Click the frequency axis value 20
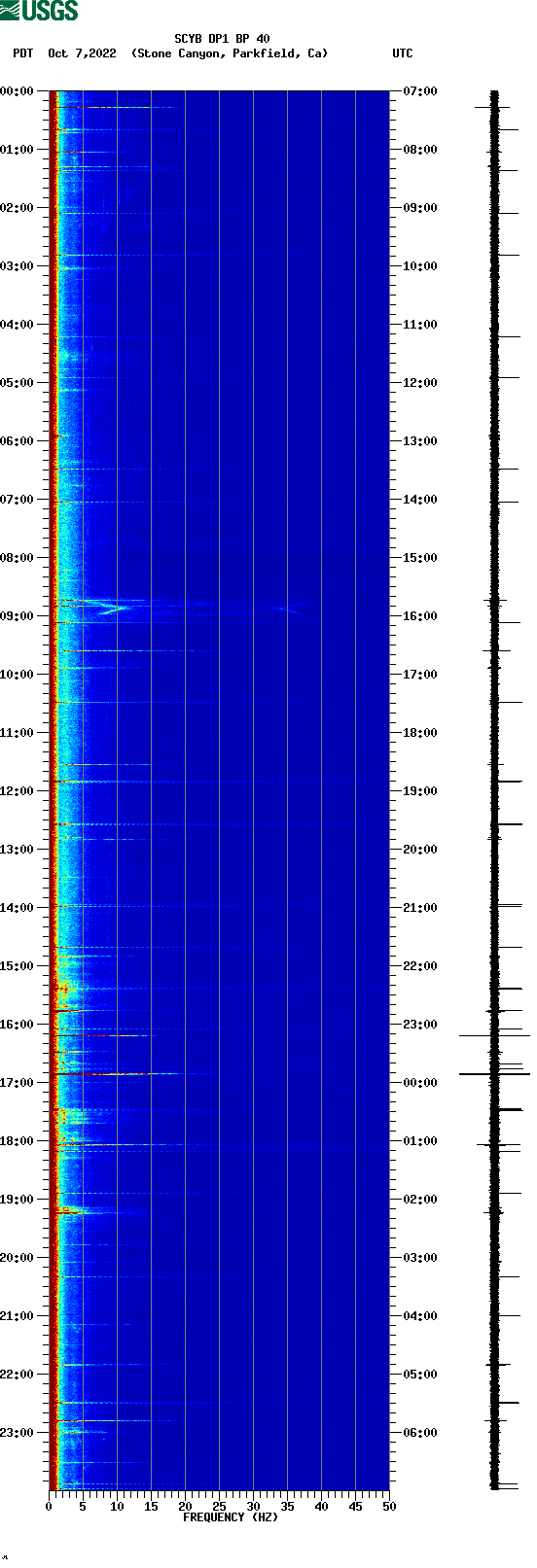537x1568 pixels. pyautogui.click(x=185, y=1507)
